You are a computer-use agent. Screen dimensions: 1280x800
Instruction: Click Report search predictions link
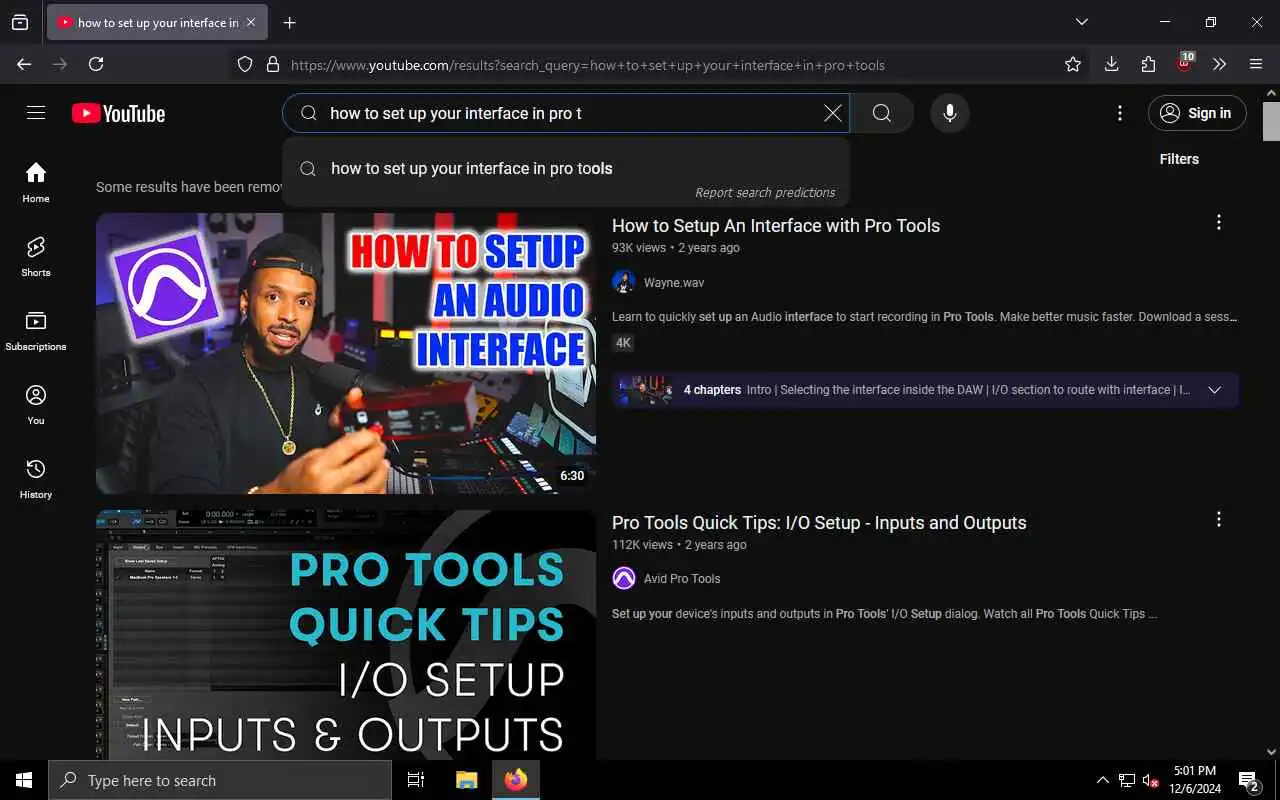[x=765, y=192]
